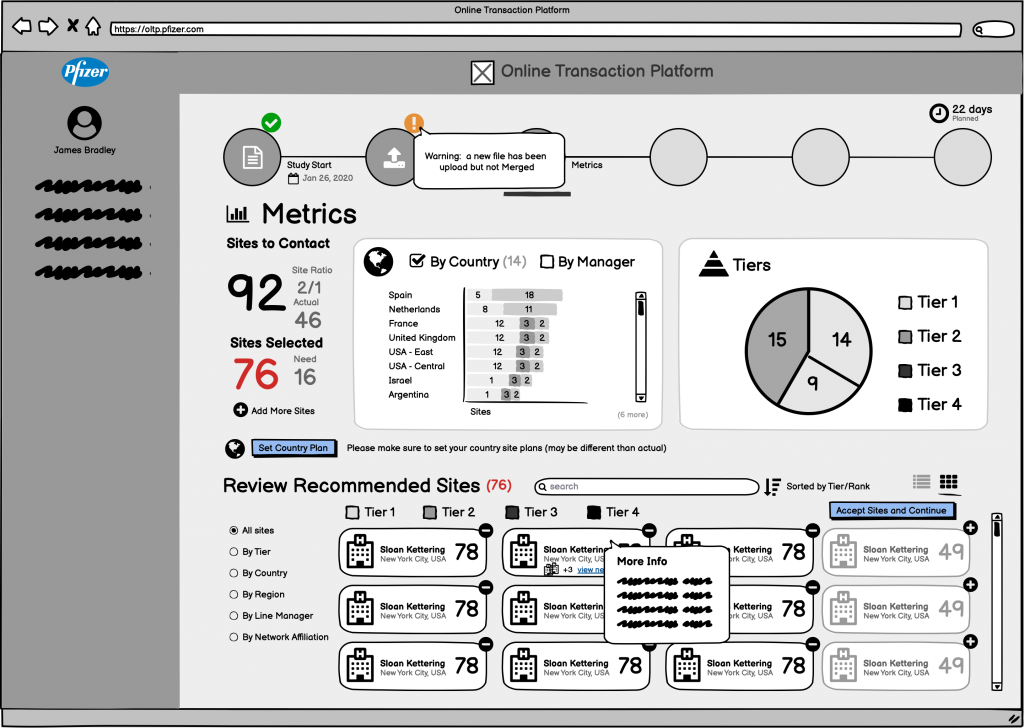1024x728 pixels.
Task: Select the By Tier radio button
Action: point(234,552)
